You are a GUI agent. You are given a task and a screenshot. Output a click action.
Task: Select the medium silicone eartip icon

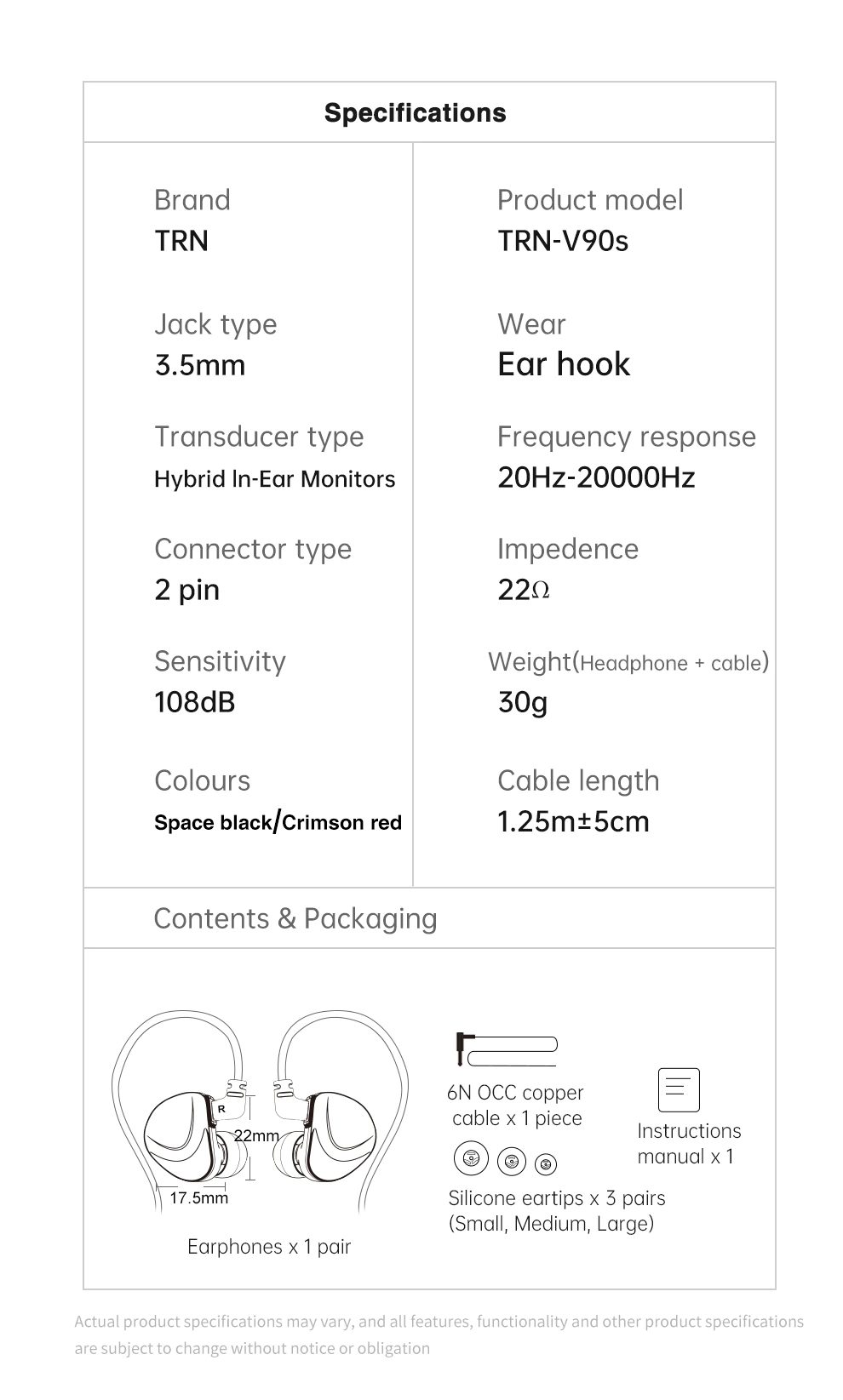(512, 1159)
